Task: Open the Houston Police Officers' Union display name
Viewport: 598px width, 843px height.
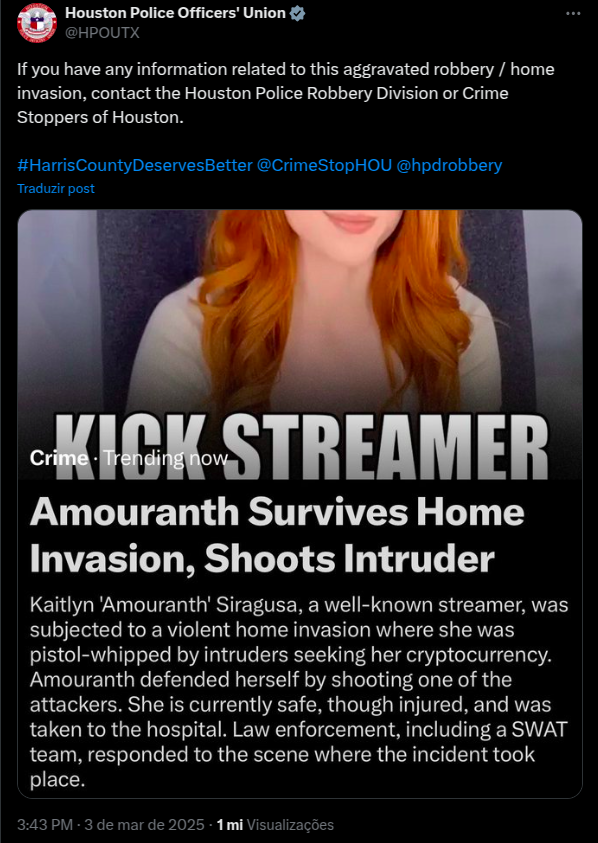Action: pyautogui.click(x=175, y=13)
